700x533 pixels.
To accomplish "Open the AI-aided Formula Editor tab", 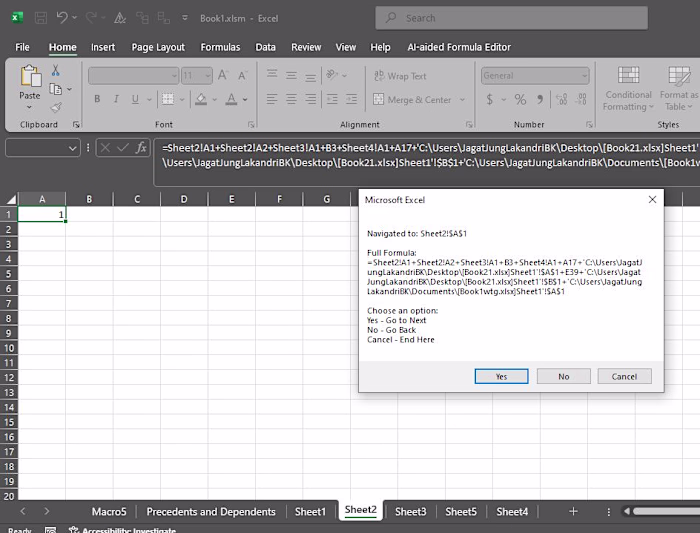I will 459,47.
